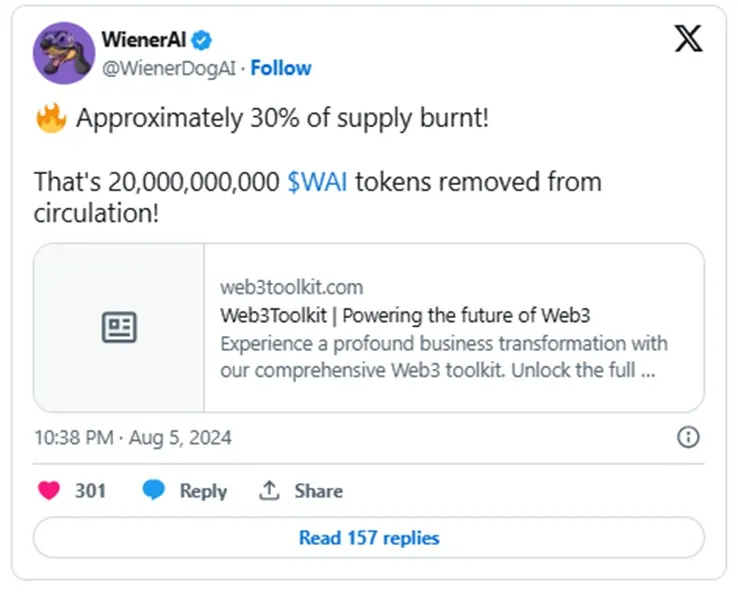The width and height of the screenshot is (738, 593).
Task: Click the WienerAI profile avatar
Action: [x=64, y=53]
